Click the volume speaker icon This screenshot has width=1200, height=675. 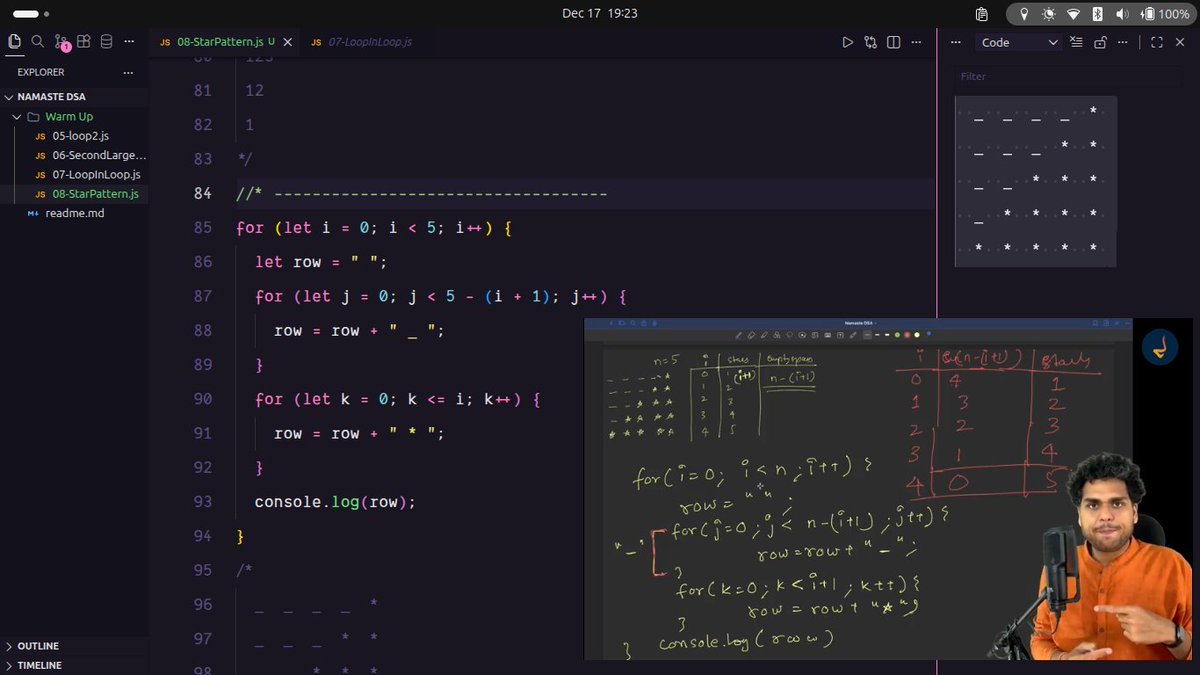(x=1121, y=14)
